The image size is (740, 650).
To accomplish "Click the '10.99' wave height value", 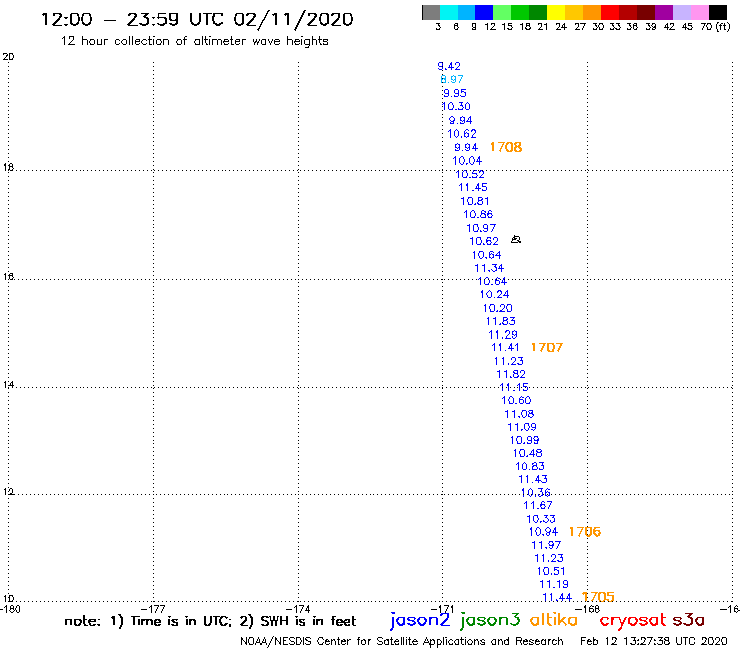I will click(x=525, y=440).
